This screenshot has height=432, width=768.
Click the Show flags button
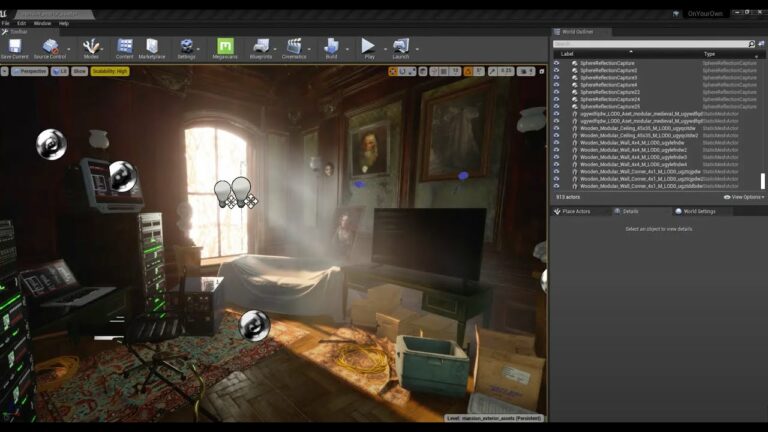tap(79, 72)
